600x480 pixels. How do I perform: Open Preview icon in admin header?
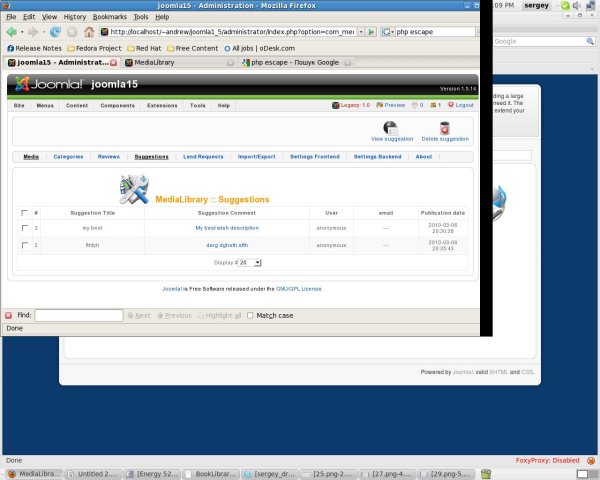tap(380, 105)
